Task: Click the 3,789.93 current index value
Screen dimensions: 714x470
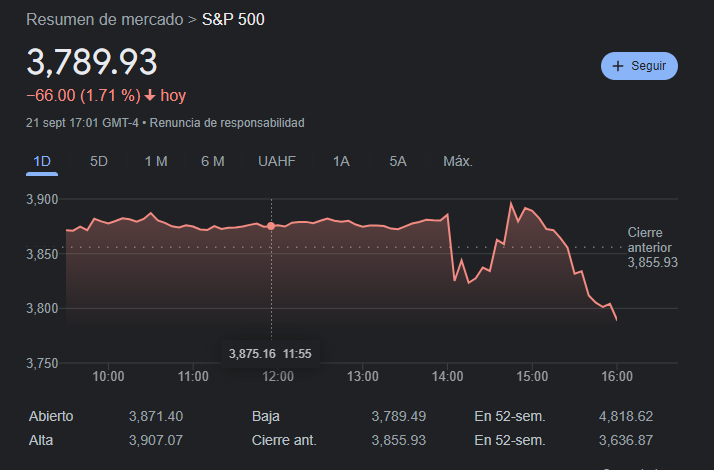Action: coord(92,62)
